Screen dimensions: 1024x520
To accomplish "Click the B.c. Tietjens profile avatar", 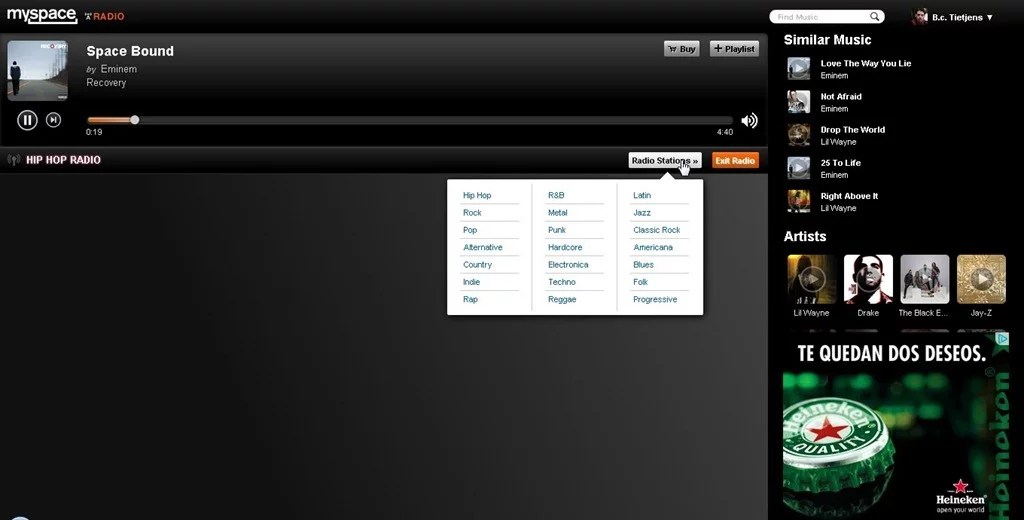I will [x=920, y=17].
